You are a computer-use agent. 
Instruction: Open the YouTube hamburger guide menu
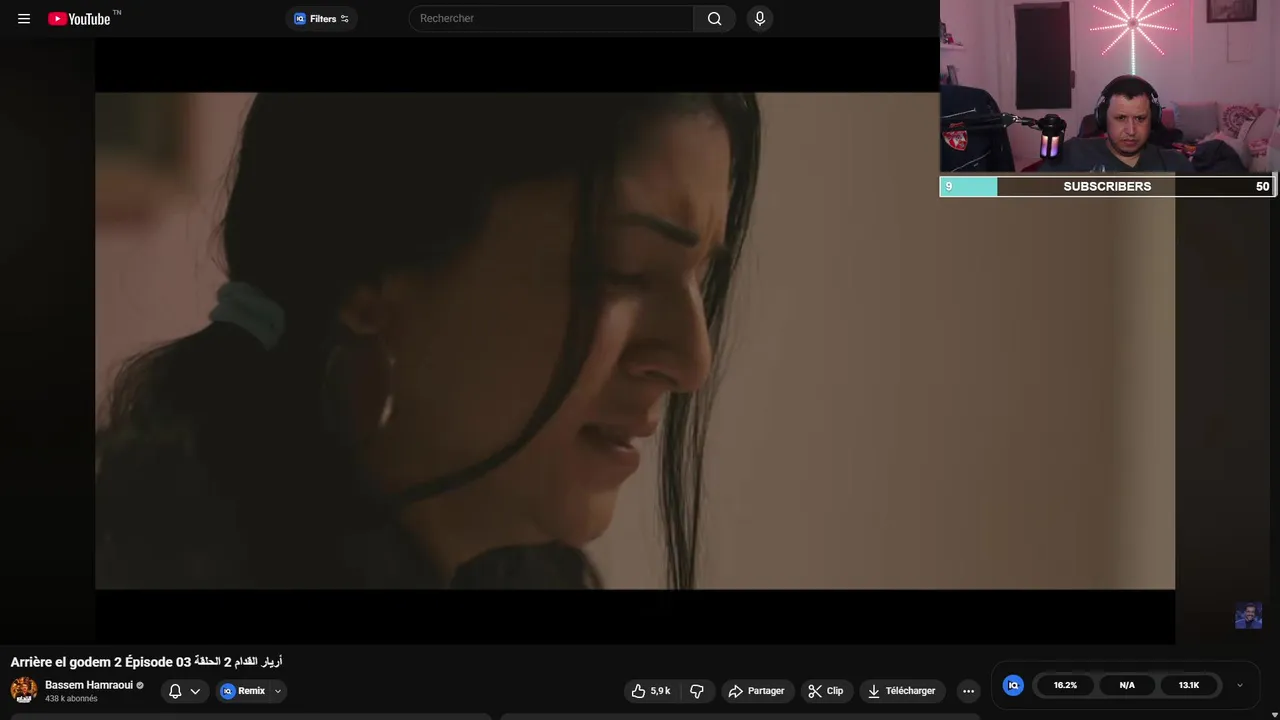pos(24,18)
